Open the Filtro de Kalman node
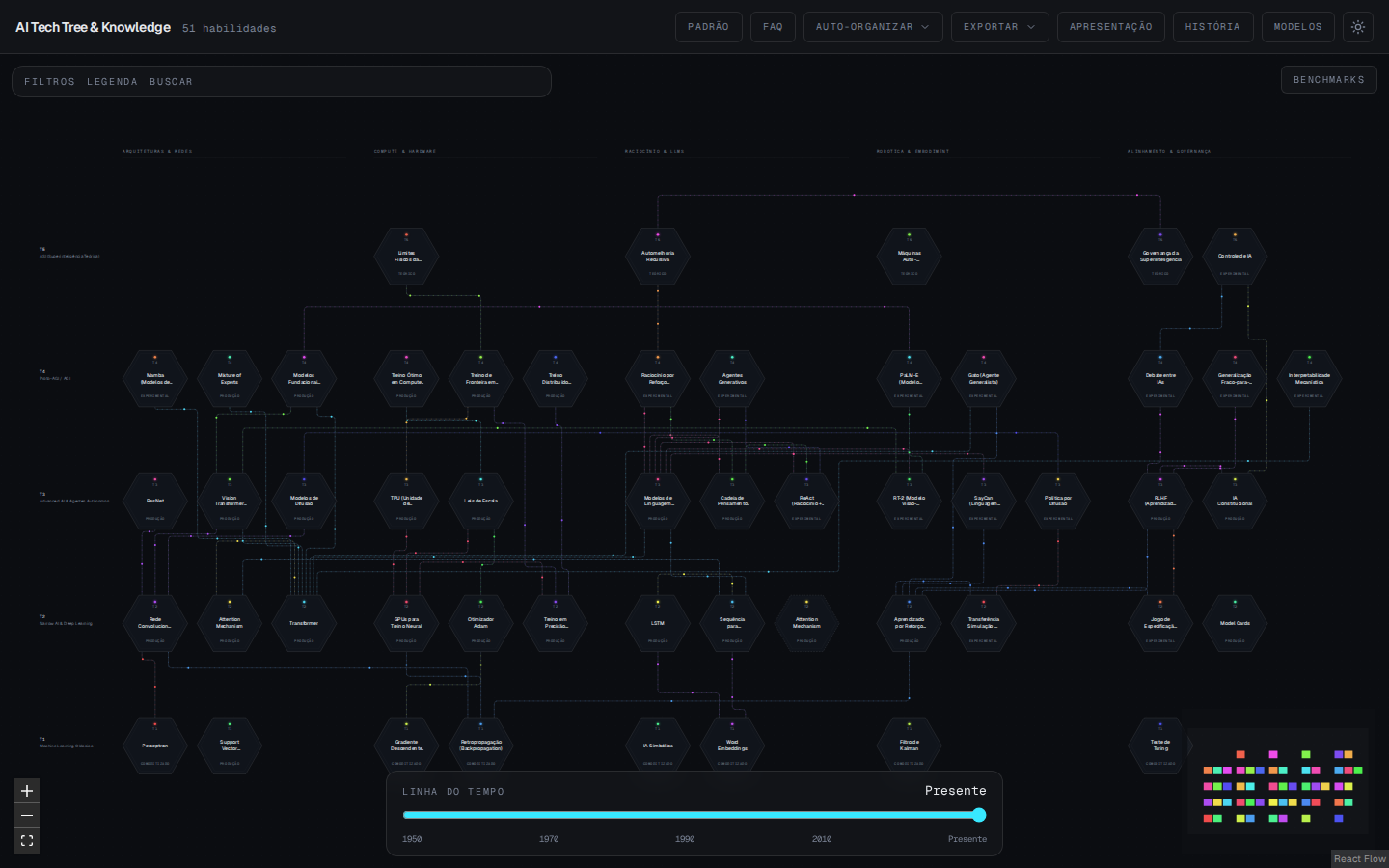The image size is (1389, 868). 909,746
